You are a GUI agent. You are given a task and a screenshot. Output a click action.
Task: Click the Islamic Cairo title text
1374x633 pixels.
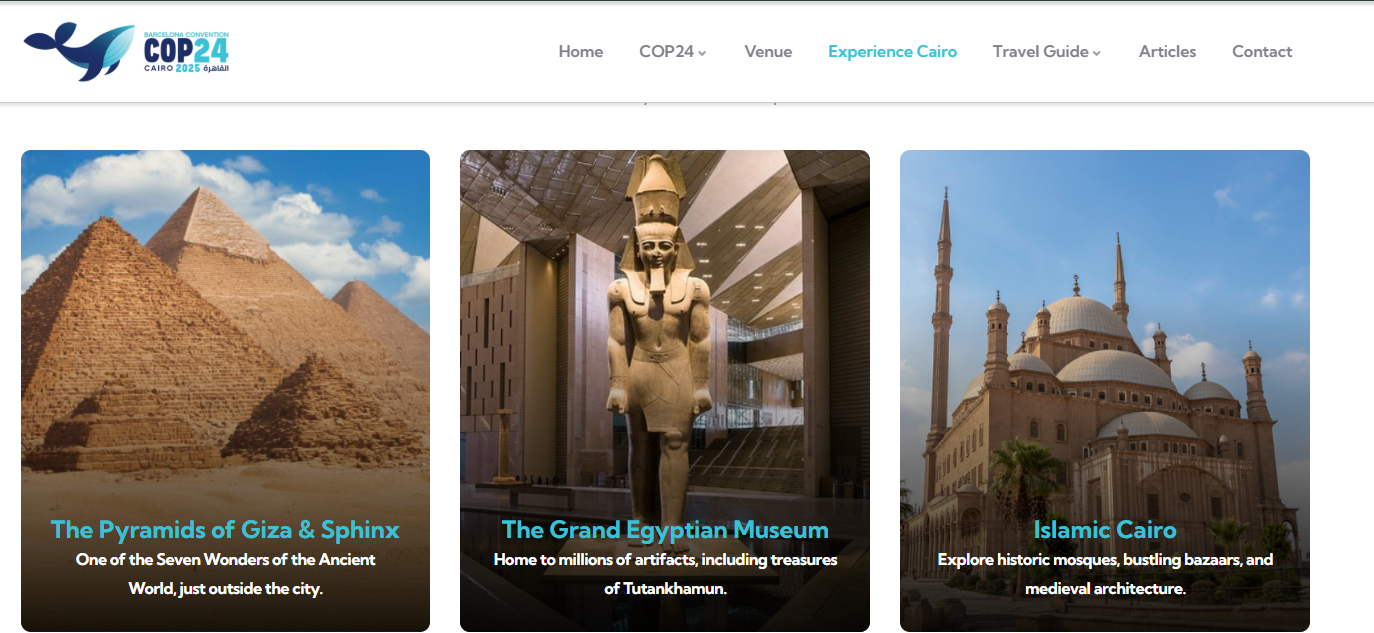(x=1105, y=530)
